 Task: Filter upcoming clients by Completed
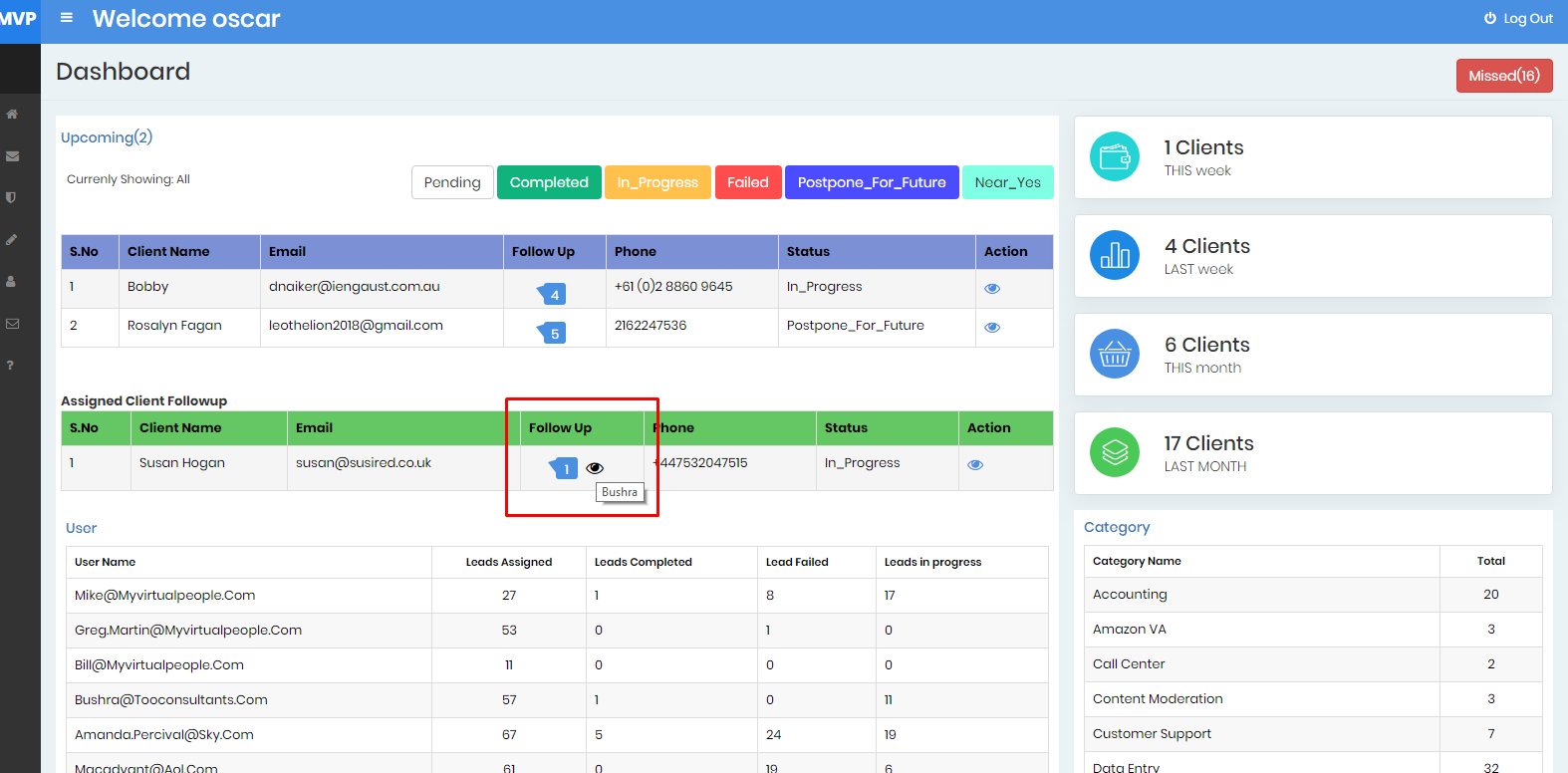point(549,182)
